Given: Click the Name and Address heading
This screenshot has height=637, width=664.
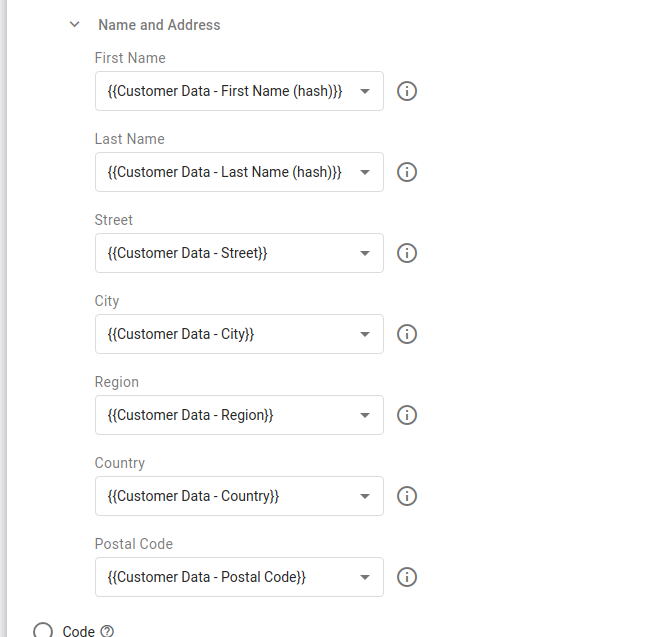Looking at the screenshot, I should pyautogui.click(x=159, y=25).
